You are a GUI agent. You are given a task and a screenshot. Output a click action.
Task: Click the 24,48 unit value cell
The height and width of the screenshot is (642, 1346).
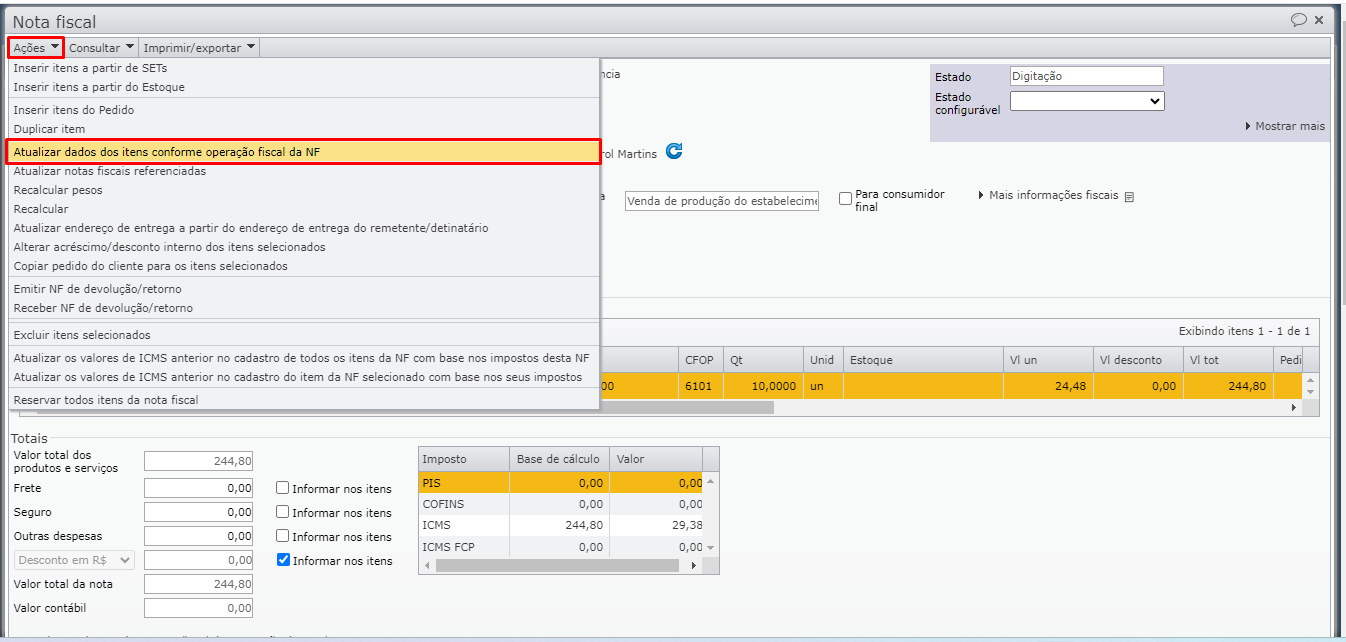point(1048,386)
